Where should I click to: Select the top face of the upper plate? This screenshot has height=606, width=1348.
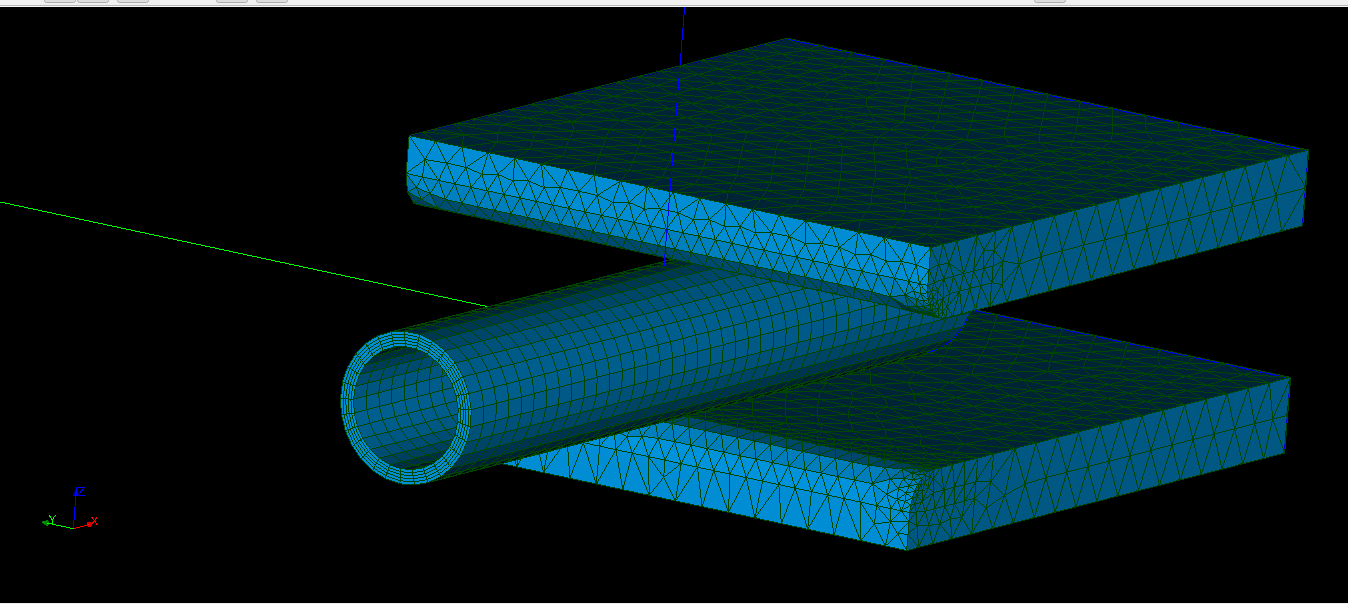(x=850, y=130)
